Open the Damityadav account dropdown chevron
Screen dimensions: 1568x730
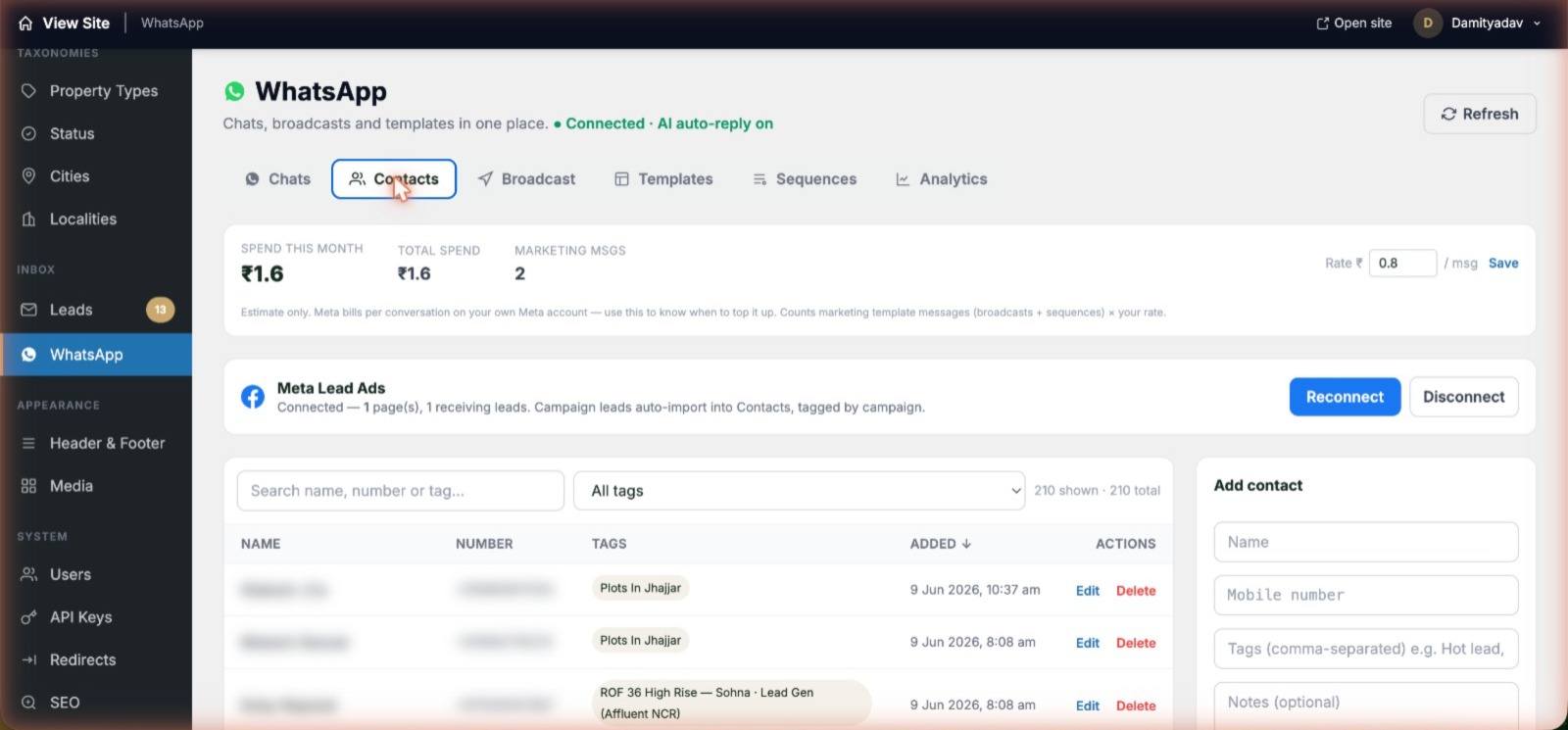(x=1537, y=24)
